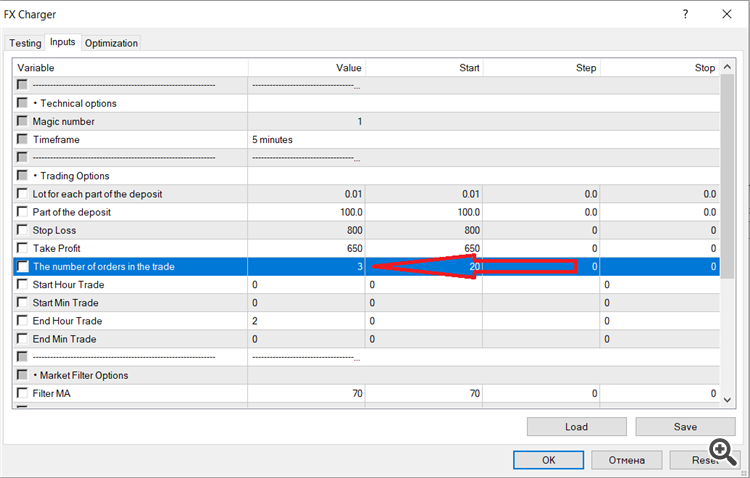This screenshot has width=750, height=478.
Task: Click number of orders value 3
Action: 360,267
